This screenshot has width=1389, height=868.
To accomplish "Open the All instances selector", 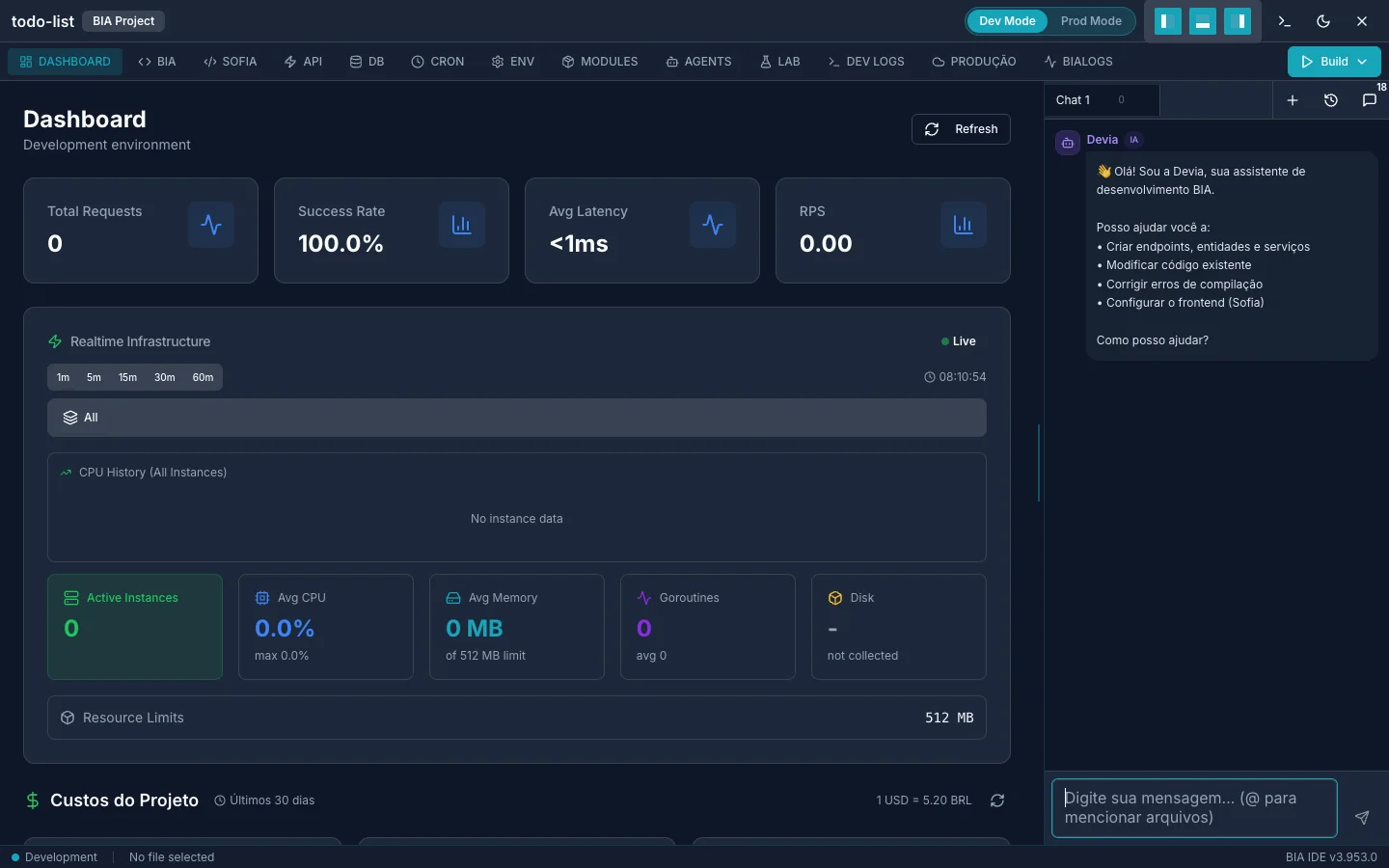I will click(x=517, y=418).
